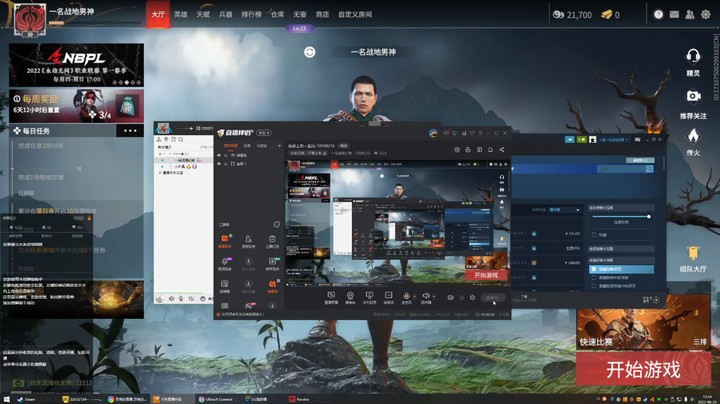
Task: Click the 精灵 headset icon
Action: 693,57
